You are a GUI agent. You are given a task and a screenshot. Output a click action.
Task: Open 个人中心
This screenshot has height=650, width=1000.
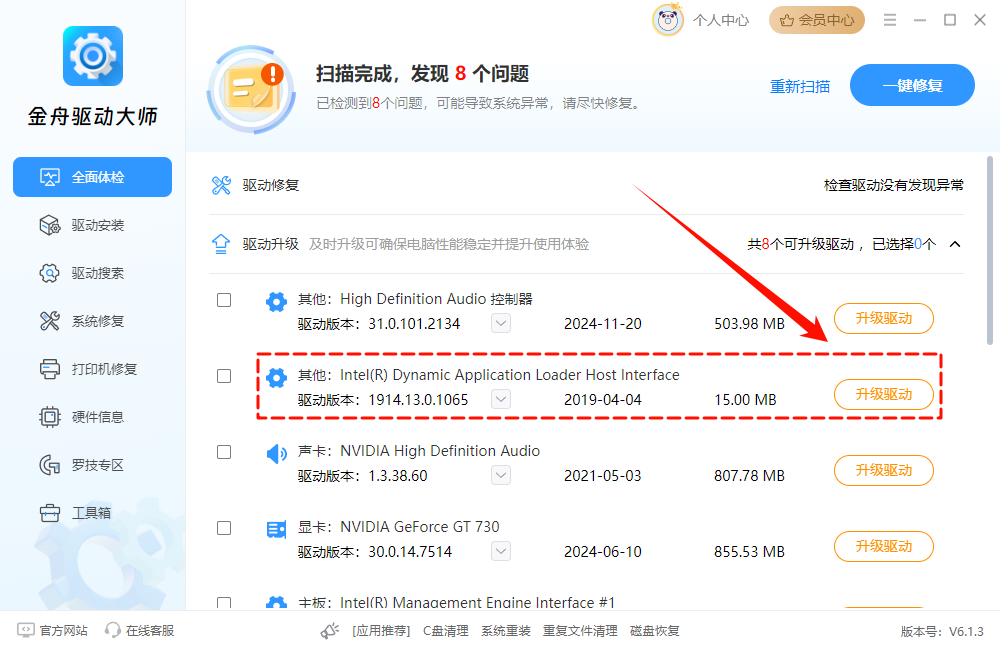click(721, 20)
